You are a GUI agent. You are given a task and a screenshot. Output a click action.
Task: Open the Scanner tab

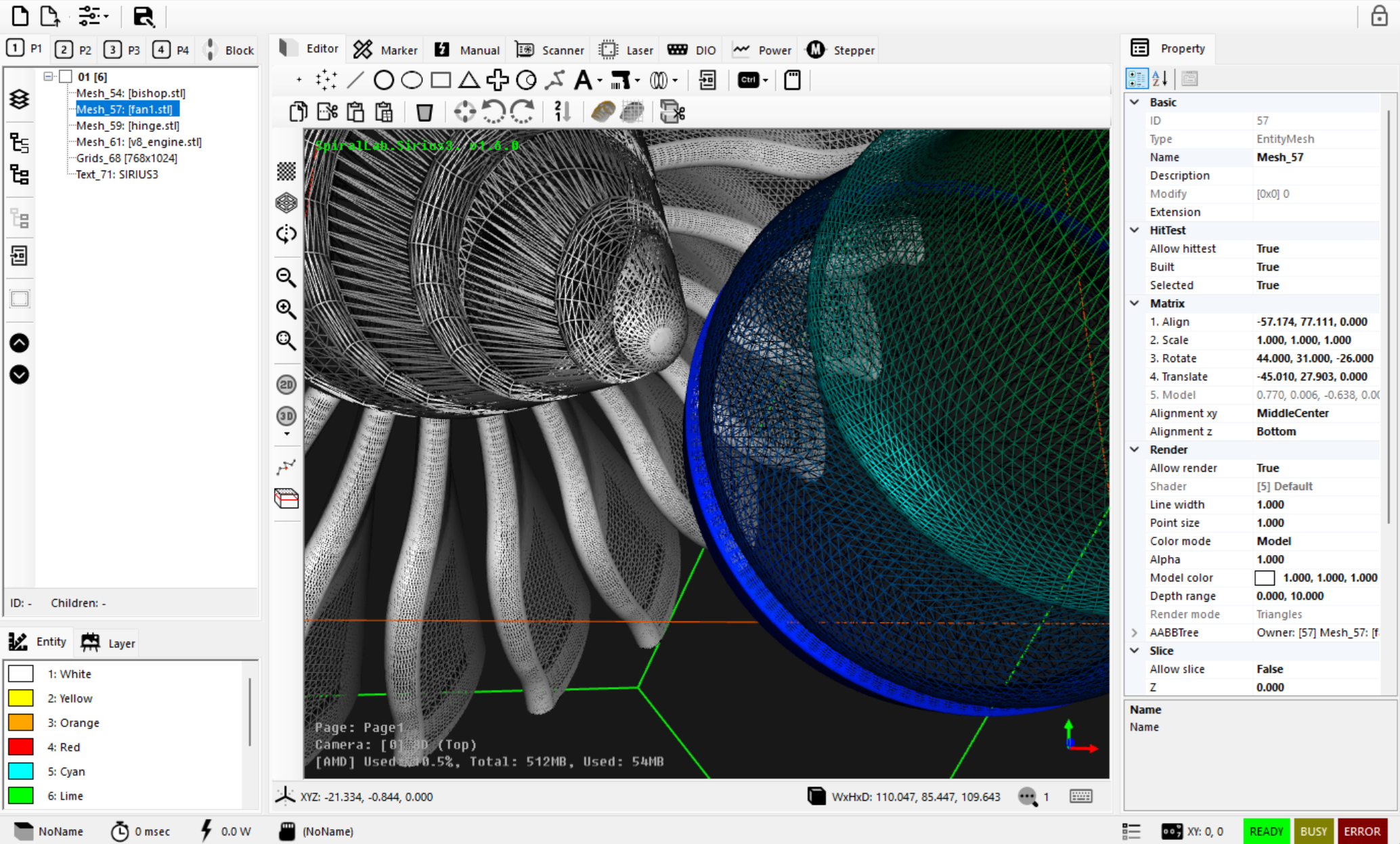coord(550,50)
